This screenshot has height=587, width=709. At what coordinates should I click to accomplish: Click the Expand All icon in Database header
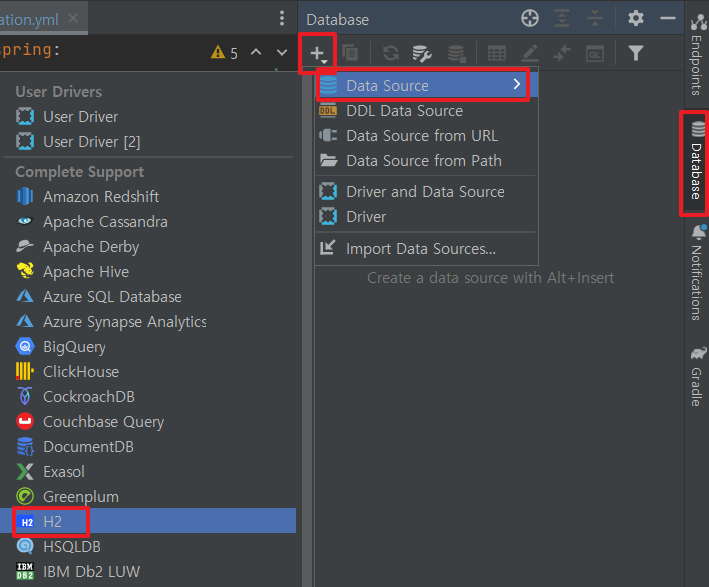coord(562,19)
